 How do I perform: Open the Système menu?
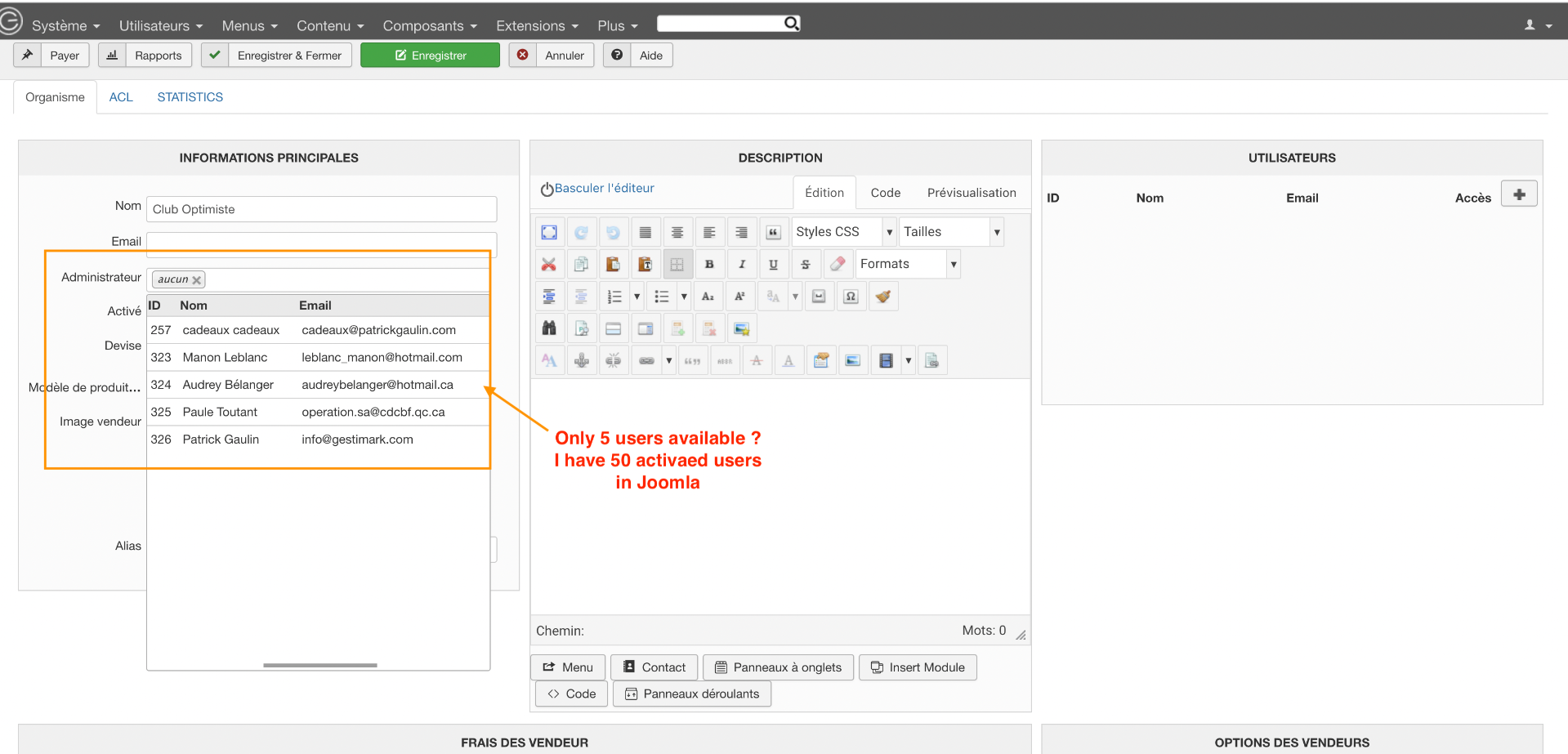[x=65, y=26]
